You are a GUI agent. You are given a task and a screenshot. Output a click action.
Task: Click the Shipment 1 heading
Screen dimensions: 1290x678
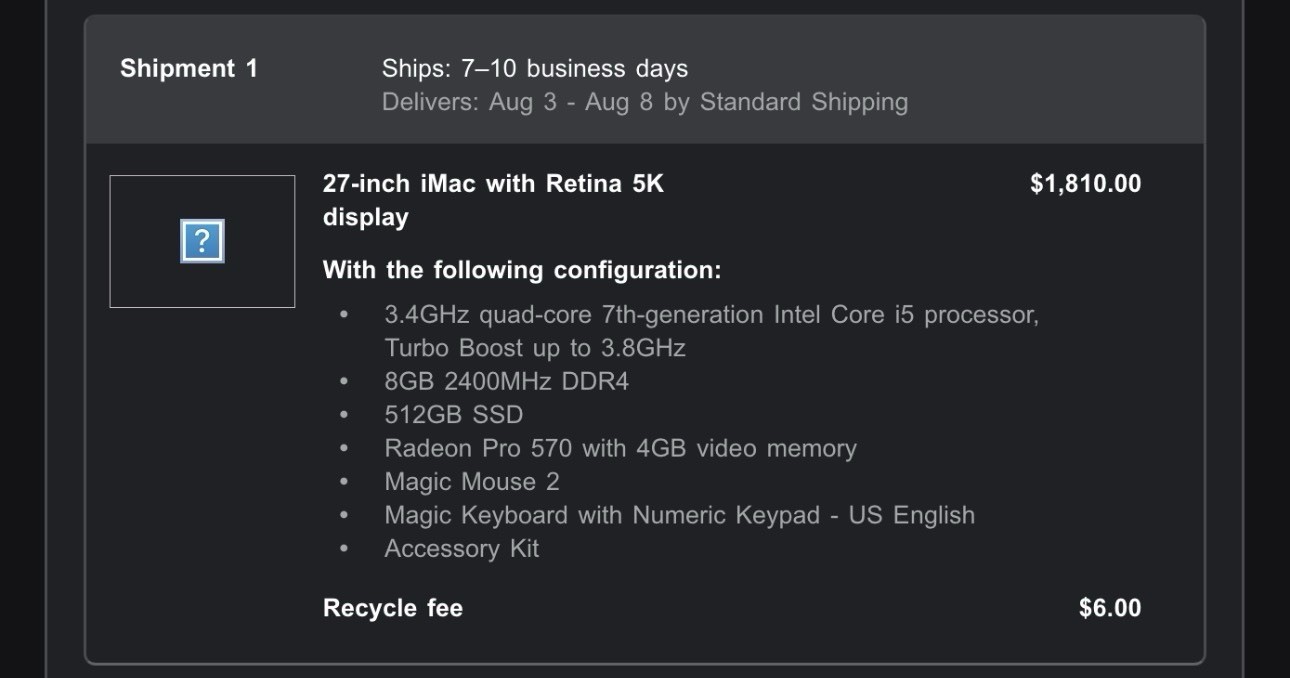189,68
